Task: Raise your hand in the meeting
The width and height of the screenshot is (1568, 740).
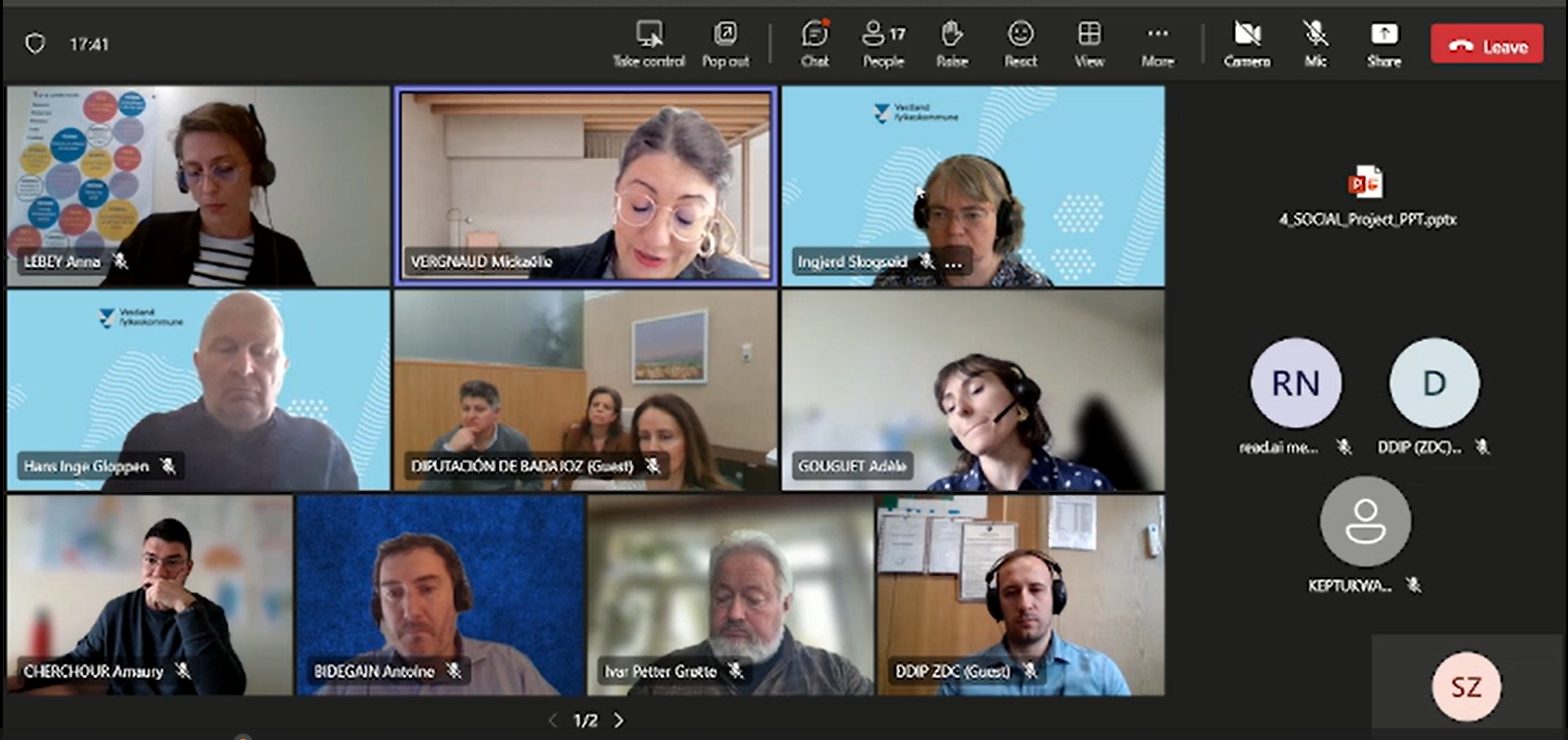Action: click(951, 36)
